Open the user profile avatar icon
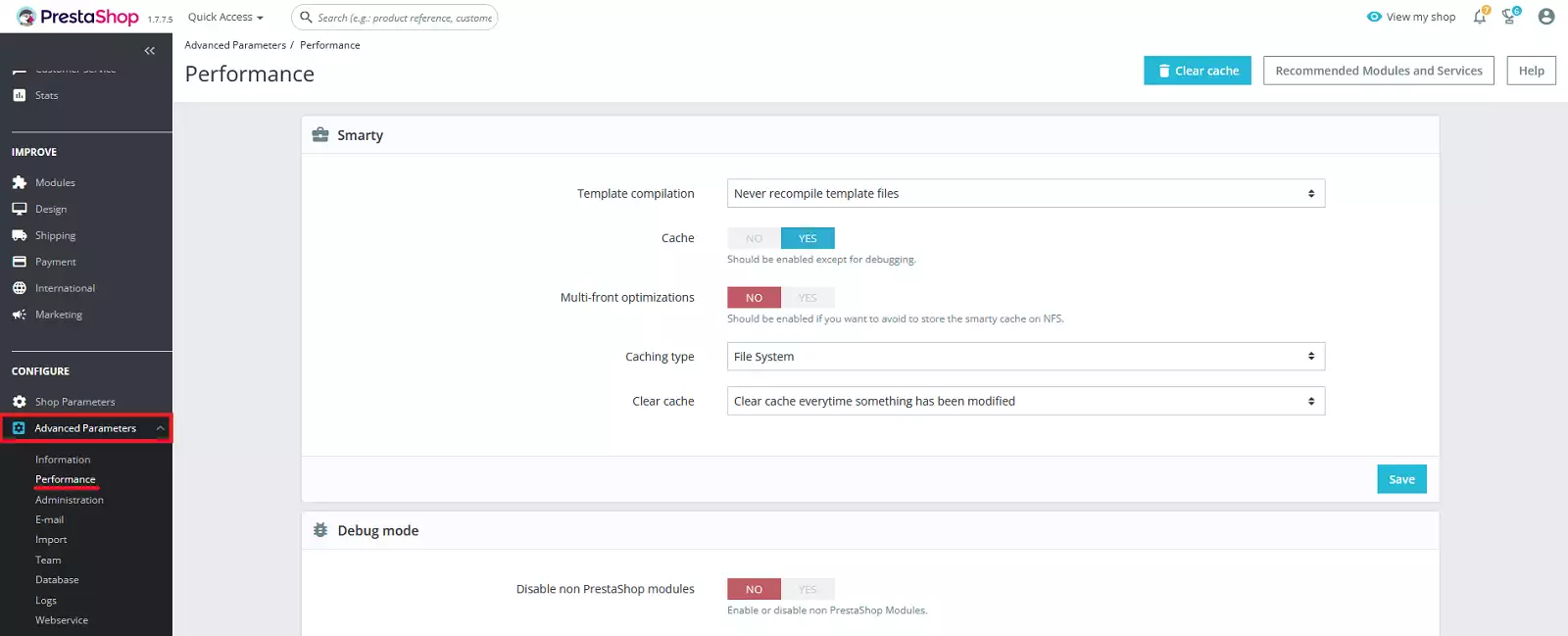 point(1546,17)
